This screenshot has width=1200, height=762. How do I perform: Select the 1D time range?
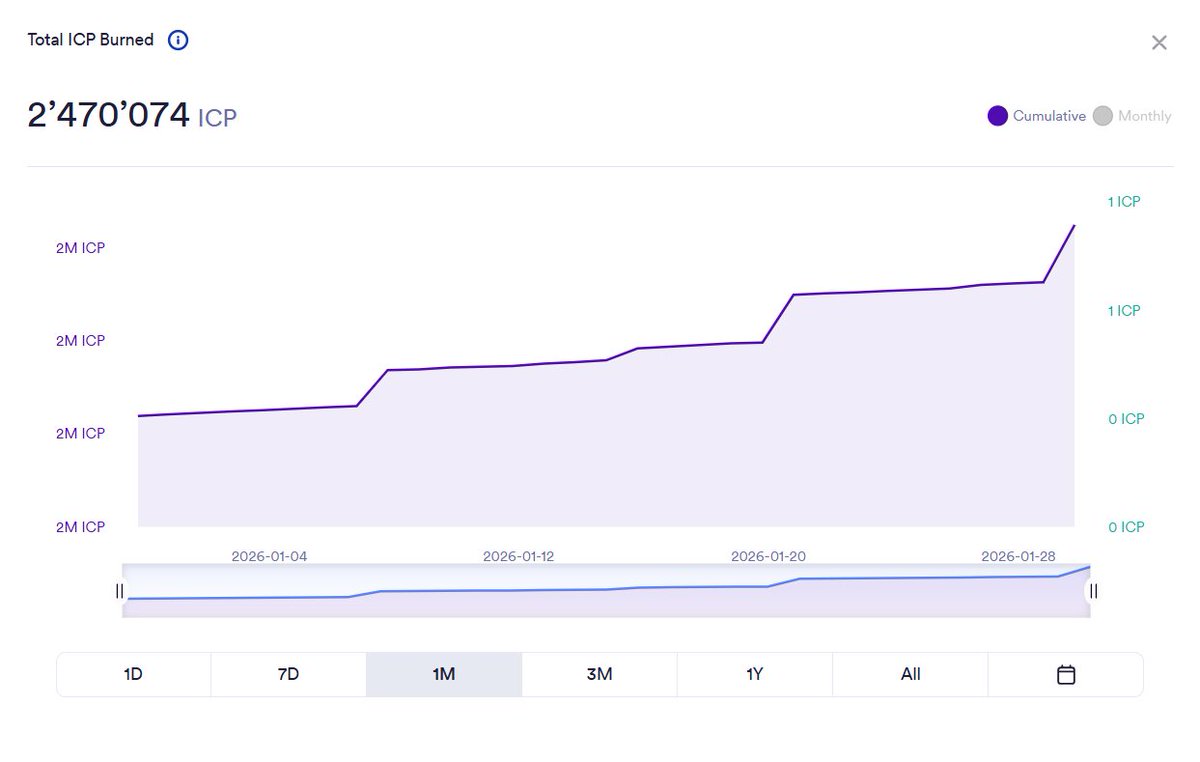pyautogui.click(x=133, y=674)
